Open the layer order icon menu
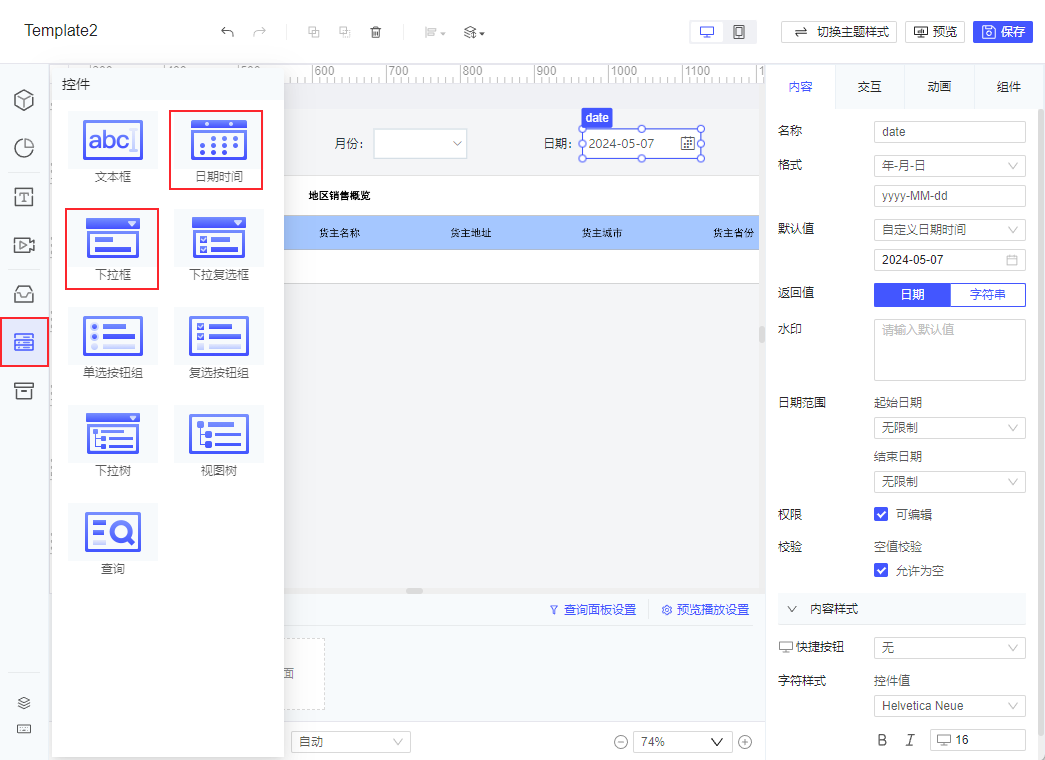1045x760 pixels. (x=474, y=32)
